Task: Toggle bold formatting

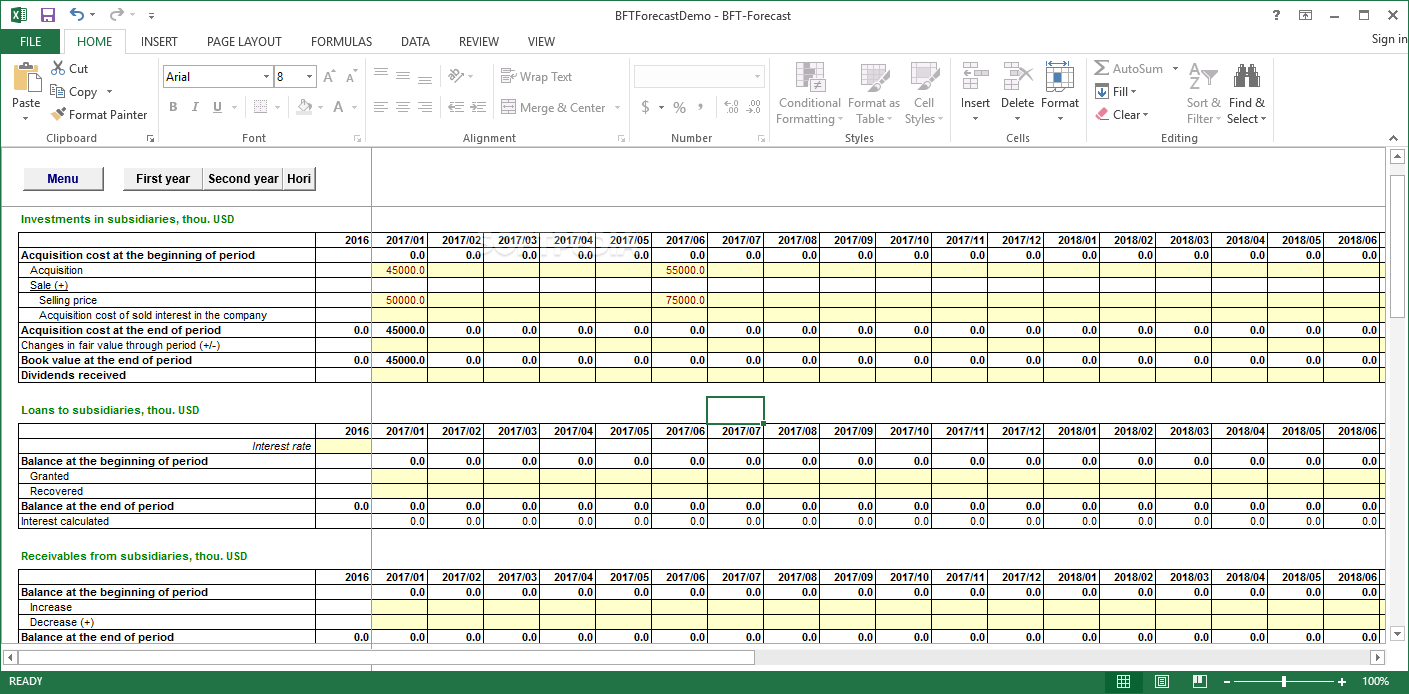Action: point(173,107)
